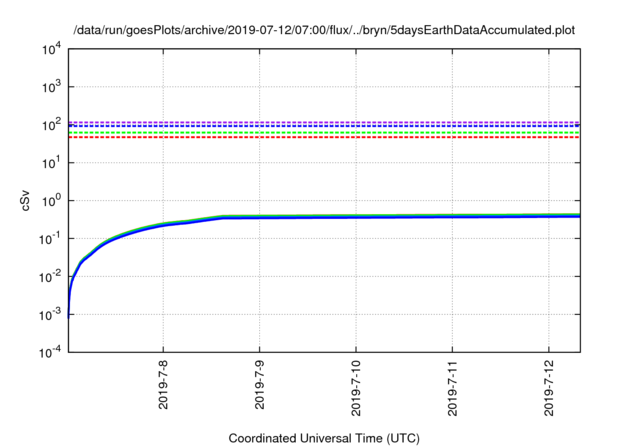Click the 2019-7-10 date tick label

[356, 388]
